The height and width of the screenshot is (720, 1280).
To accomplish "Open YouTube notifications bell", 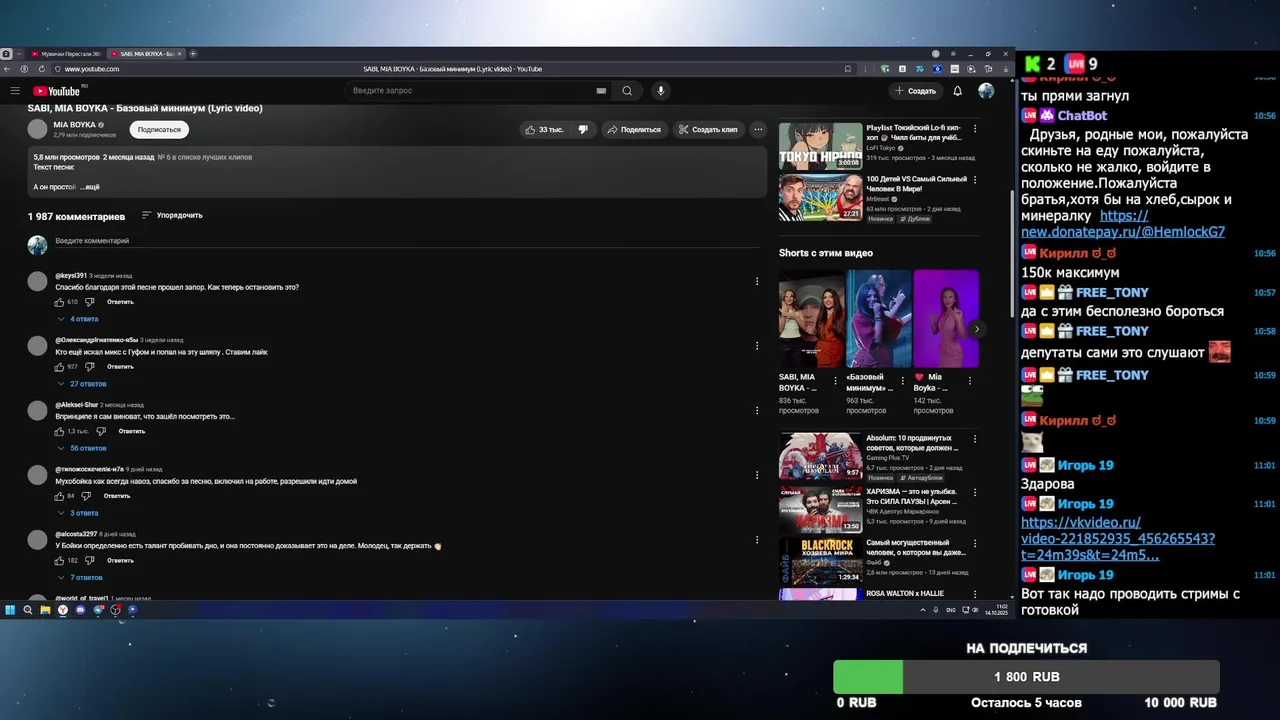I will pyautogui.click(x=957, y=91).
